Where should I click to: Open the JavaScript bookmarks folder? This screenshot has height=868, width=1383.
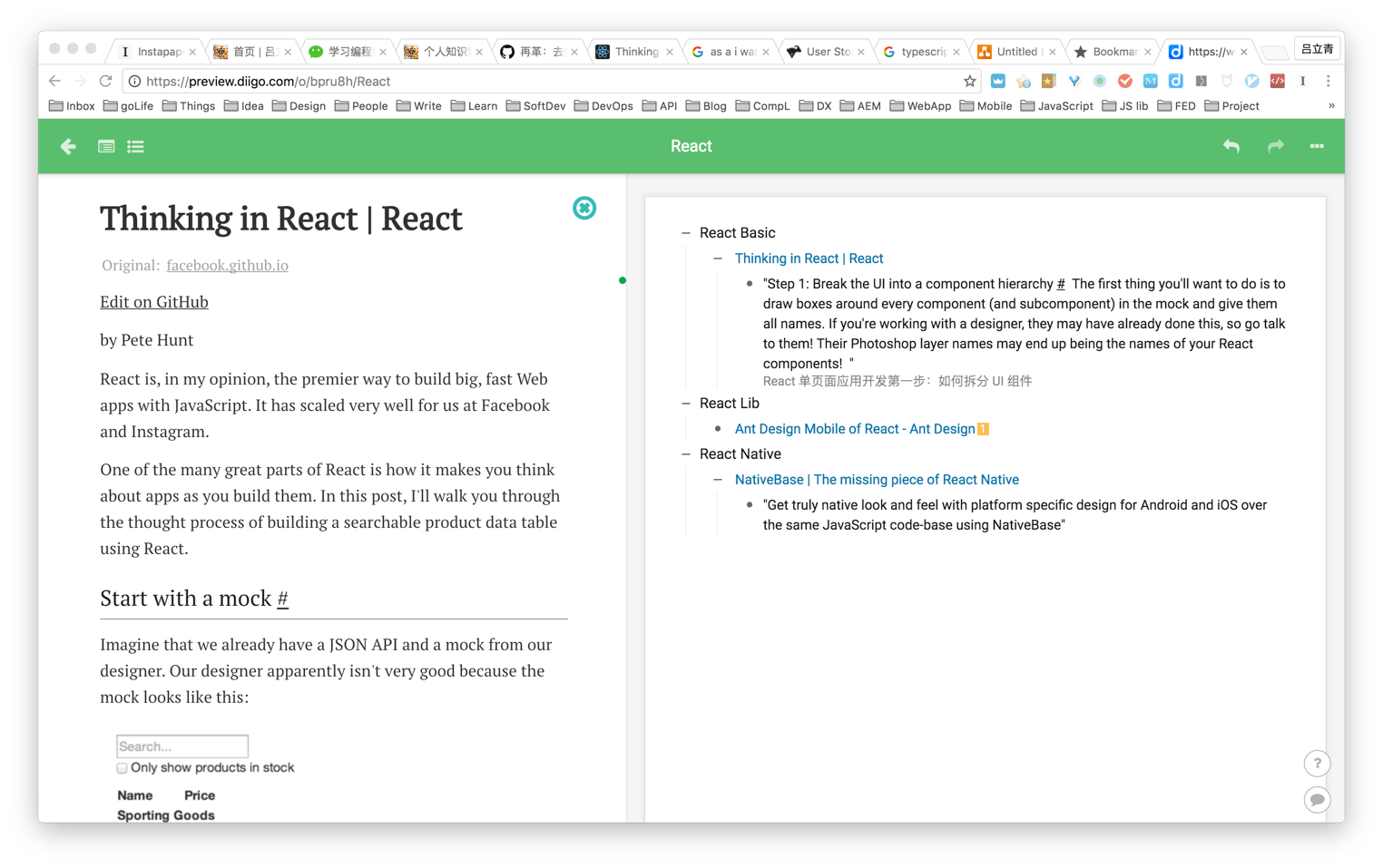[x=1056, y=106]
